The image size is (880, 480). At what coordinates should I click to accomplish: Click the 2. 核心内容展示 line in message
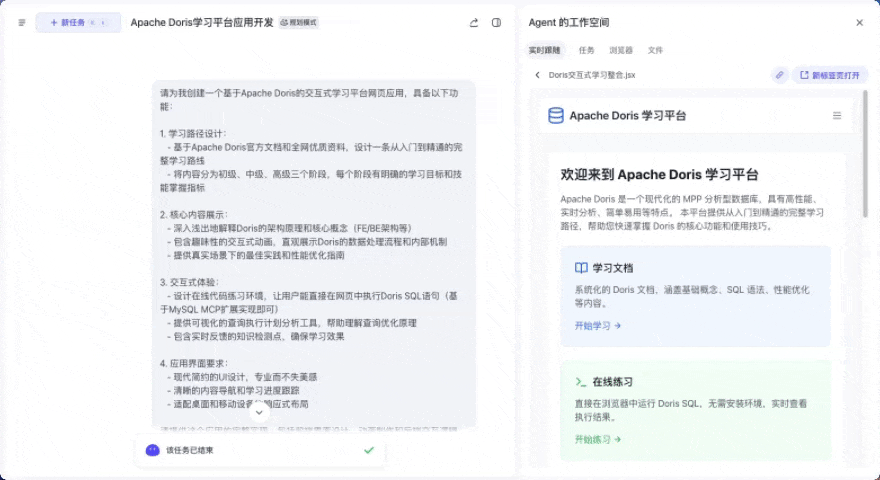(x=194, y=215)
